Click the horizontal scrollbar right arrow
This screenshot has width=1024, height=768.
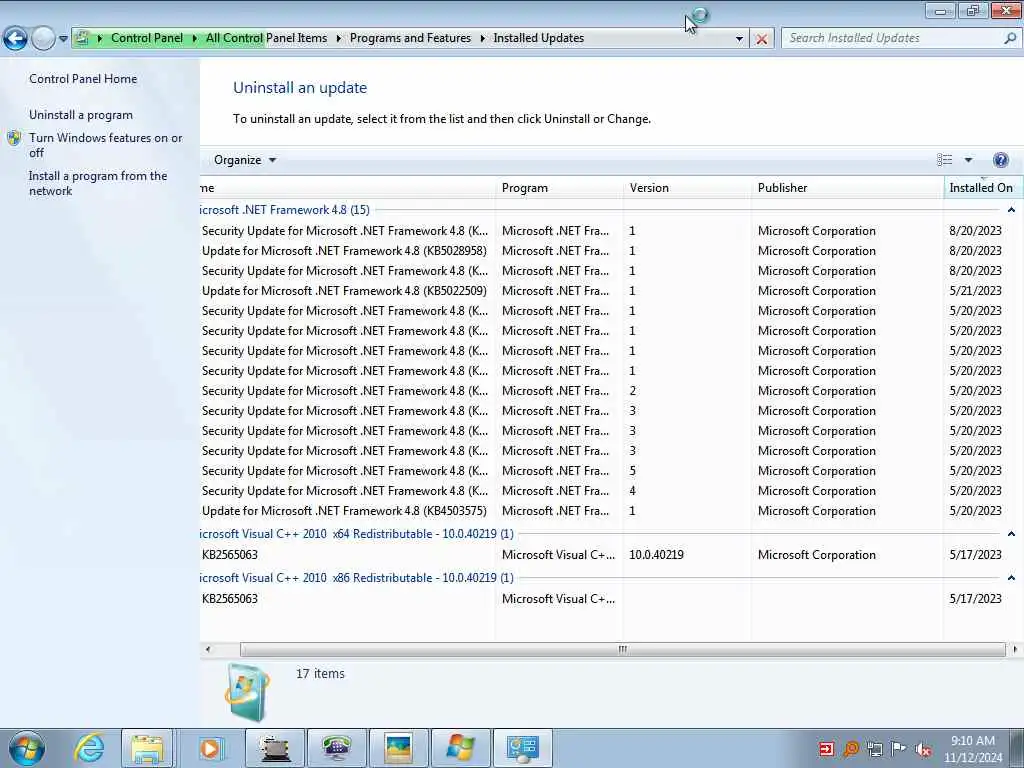click(x=1015, y=649)
